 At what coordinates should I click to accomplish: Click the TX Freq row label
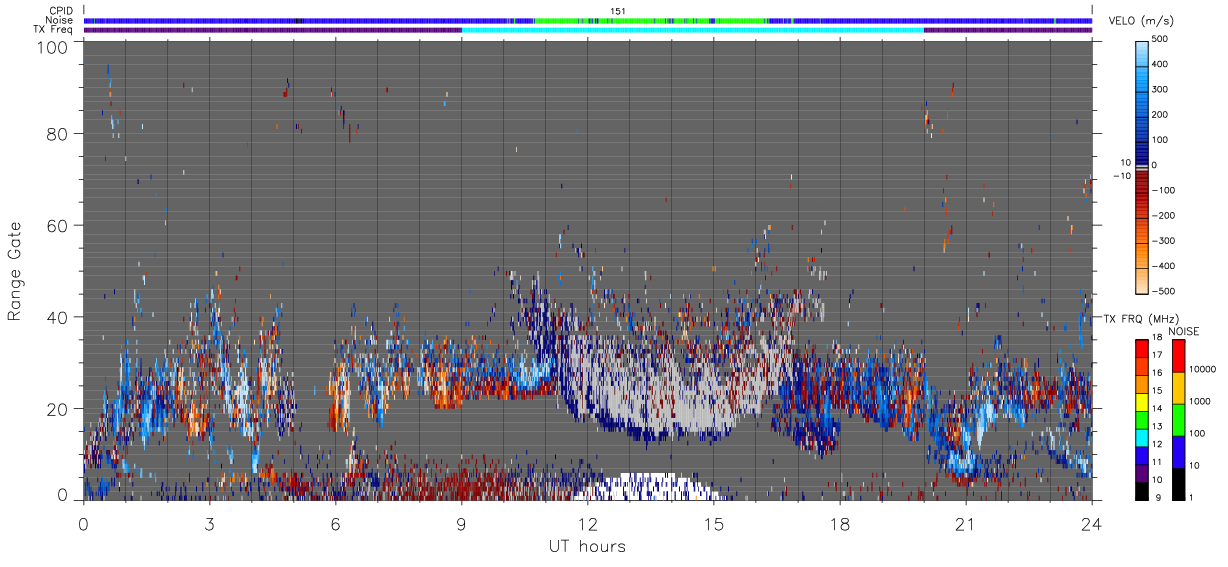54,30
